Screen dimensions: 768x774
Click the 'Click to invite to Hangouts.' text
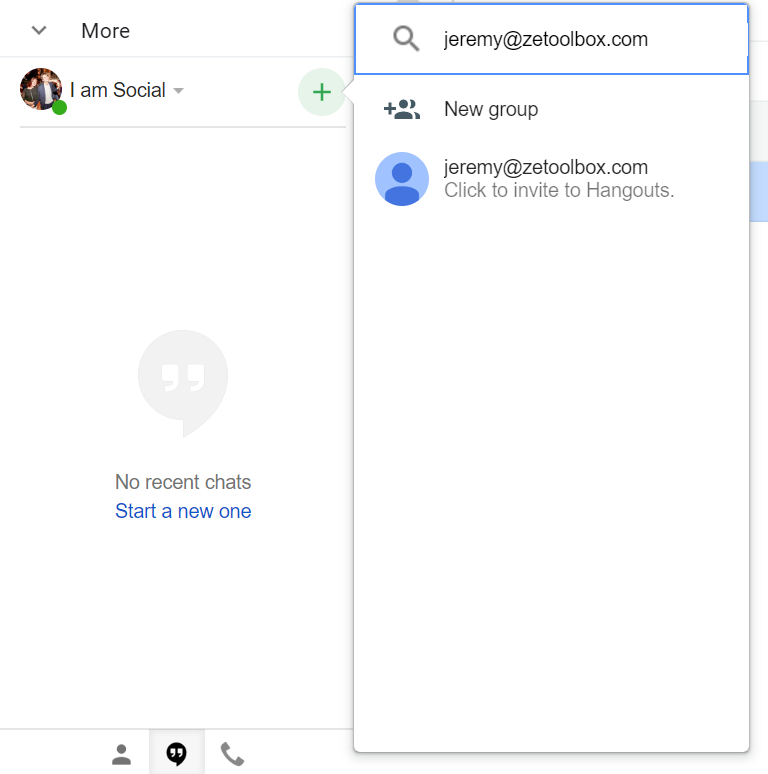559,191
